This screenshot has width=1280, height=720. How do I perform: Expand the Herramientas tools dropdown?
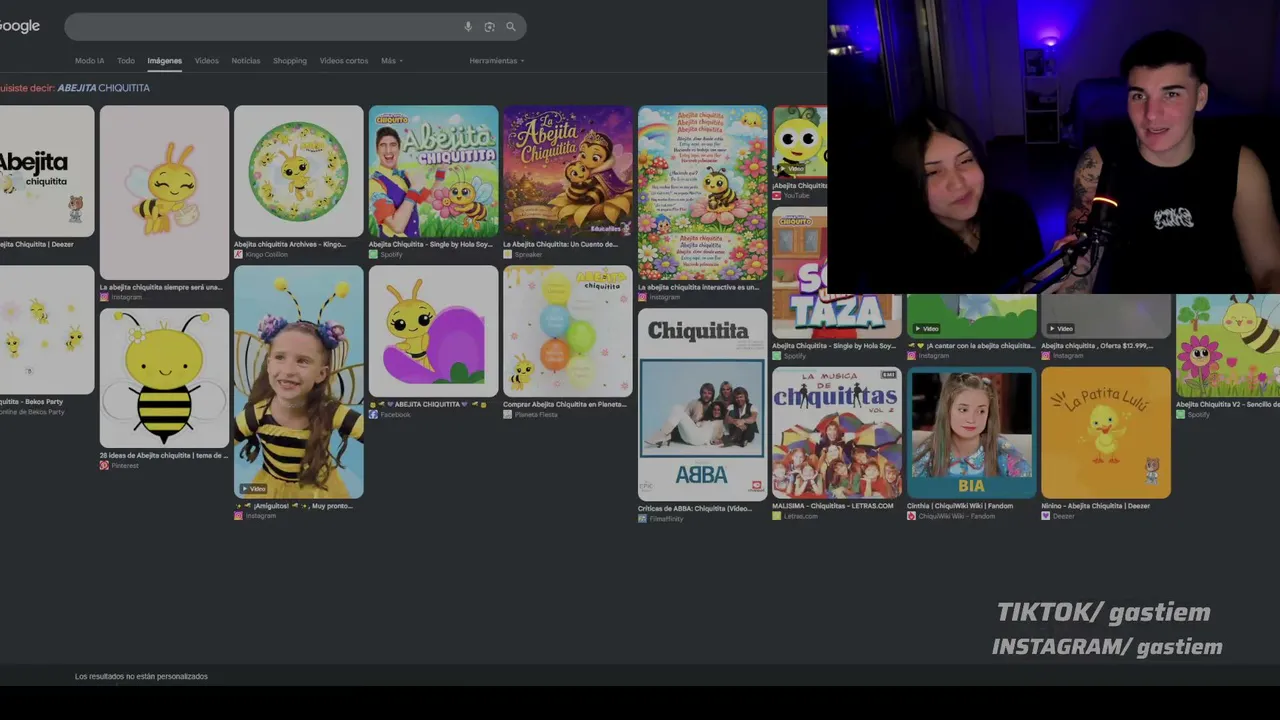pos(497,61)
